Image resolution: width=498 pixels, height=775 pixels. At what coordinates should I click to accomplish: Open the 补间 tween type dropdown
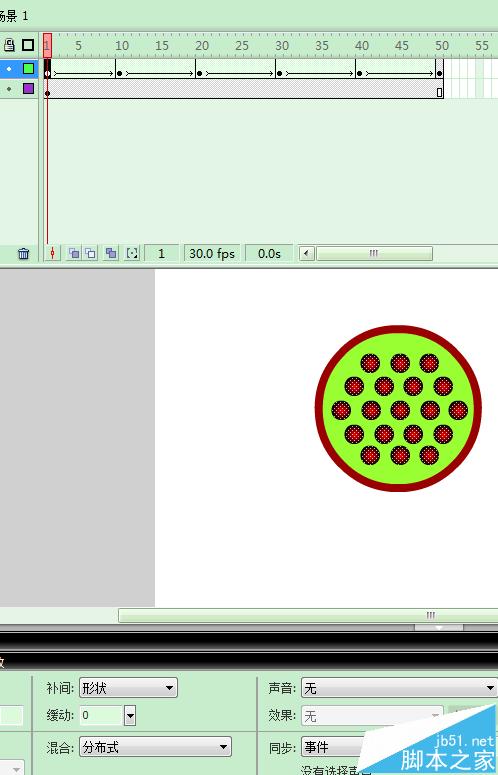128,688
